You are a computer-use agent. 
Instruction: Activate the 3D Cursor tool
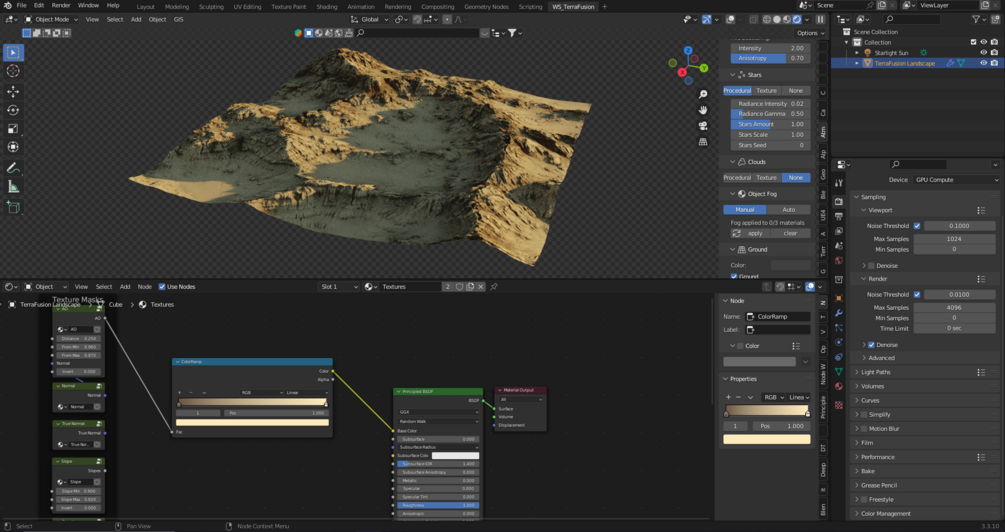(13, 71)
